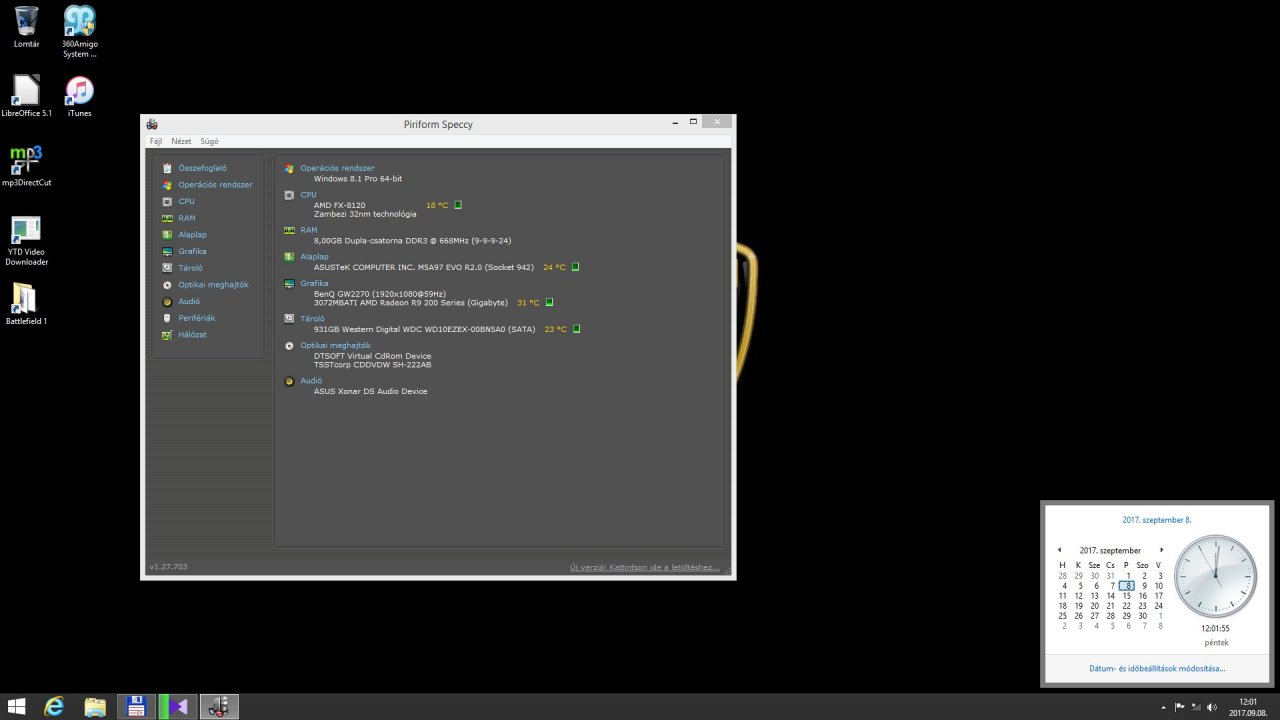Image resolution: width=1280 pixels, height=720 pixels.
Task: Select the mp3DirectCut desktop shortcut
Action: [27, 166]
